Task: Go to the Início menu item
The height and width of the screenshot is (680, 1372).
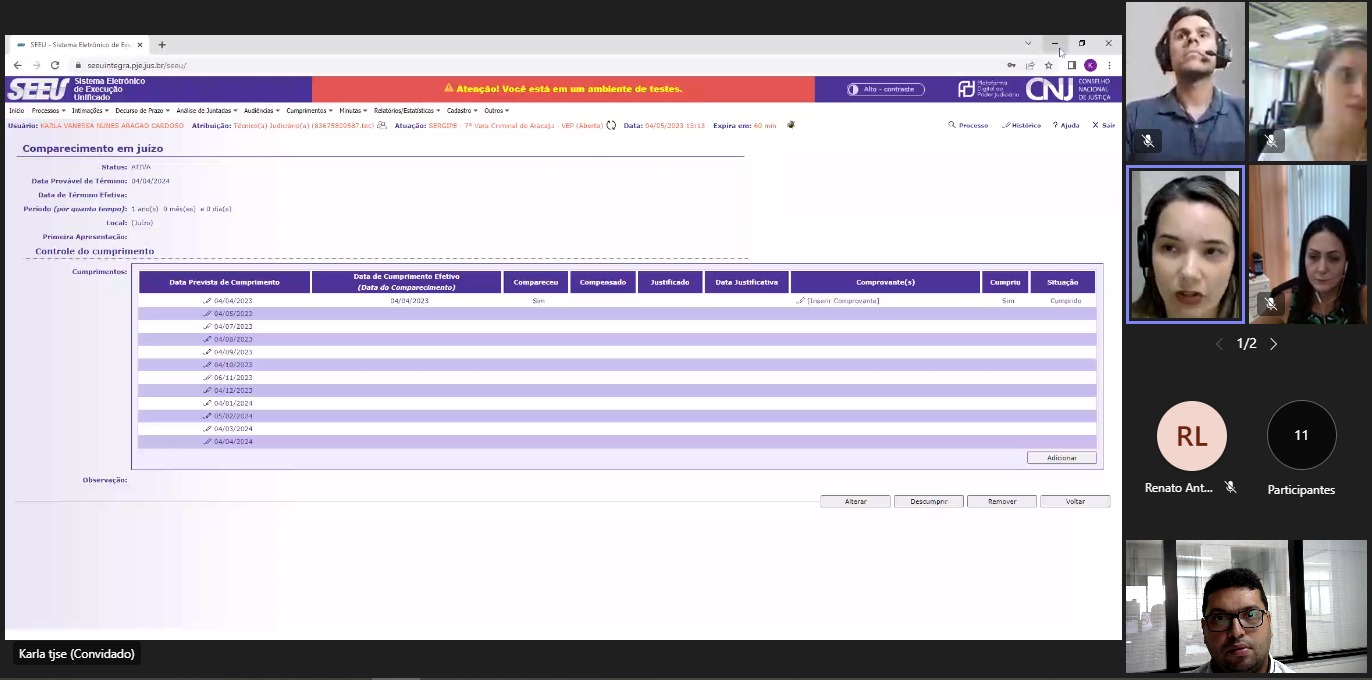Action: [x=16, y=111]
